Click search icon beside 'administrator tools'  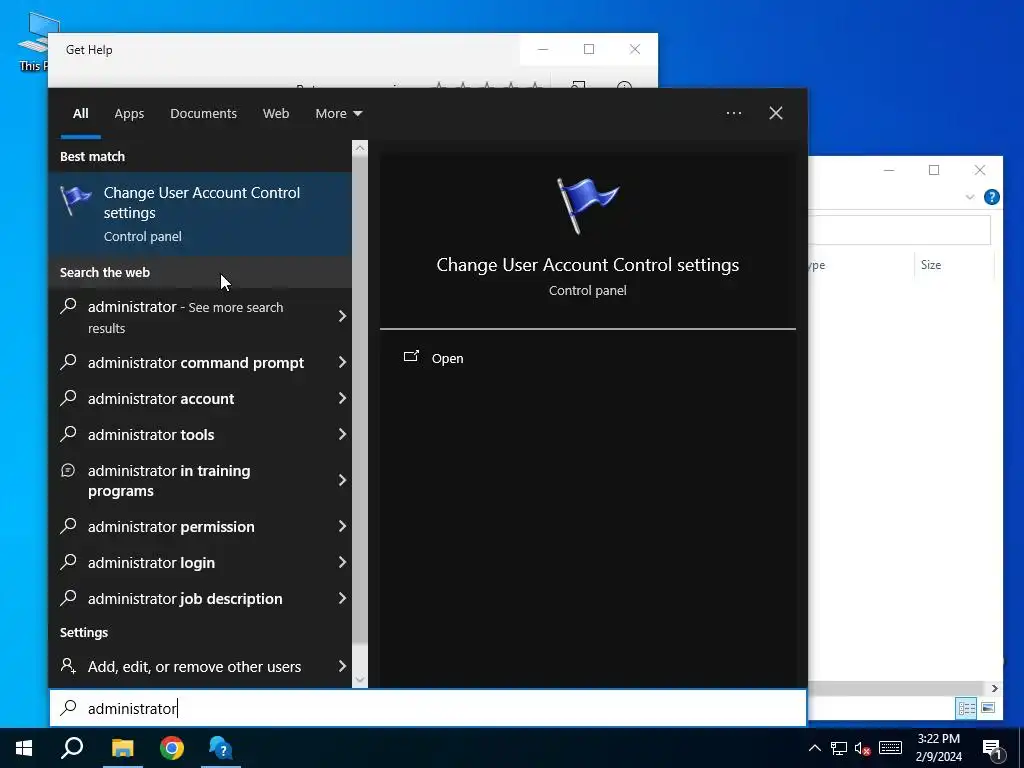pyautogui.click(x=69, y=434)
